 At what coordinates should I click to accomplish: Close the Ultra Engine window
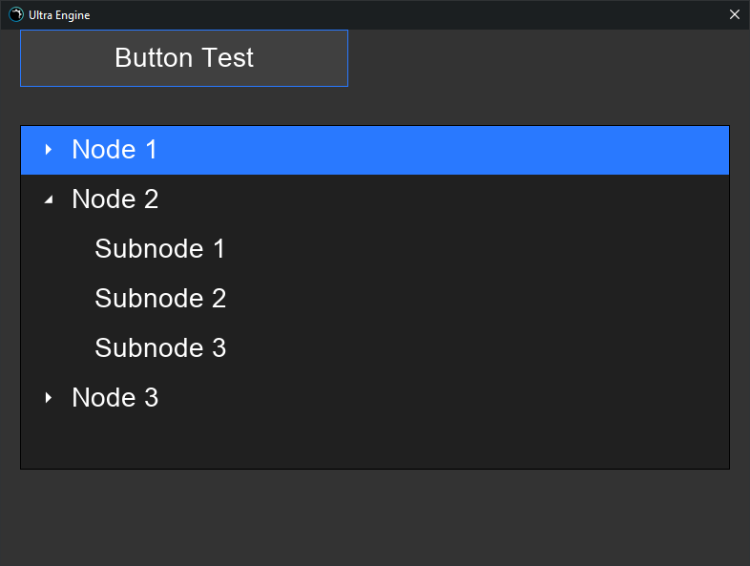734,15
